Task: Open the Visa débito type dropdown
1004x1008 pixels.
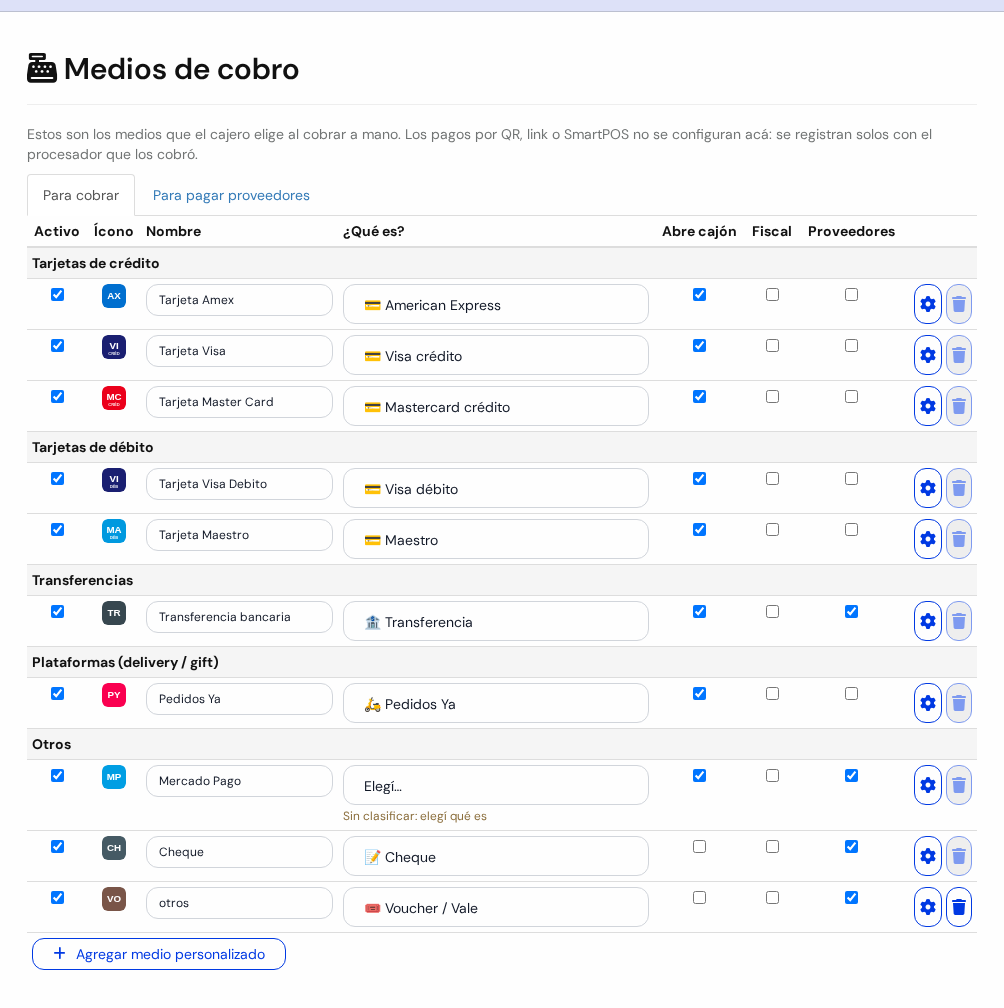Action: coord(496,488)
